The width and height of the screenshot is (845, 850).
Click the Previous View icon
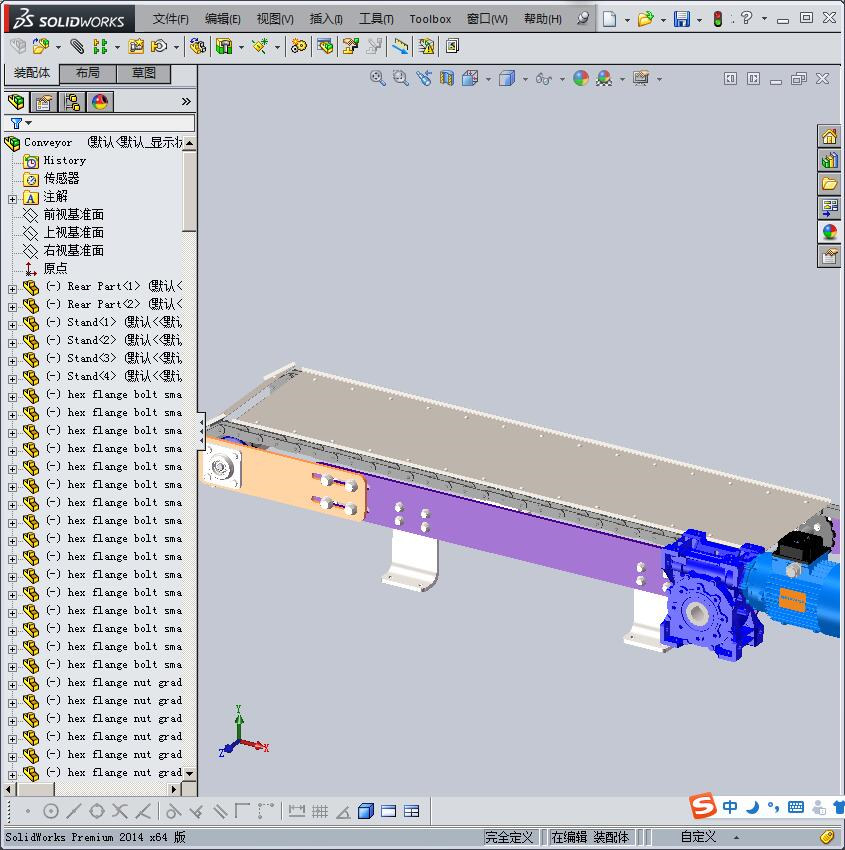pos(424,79)
